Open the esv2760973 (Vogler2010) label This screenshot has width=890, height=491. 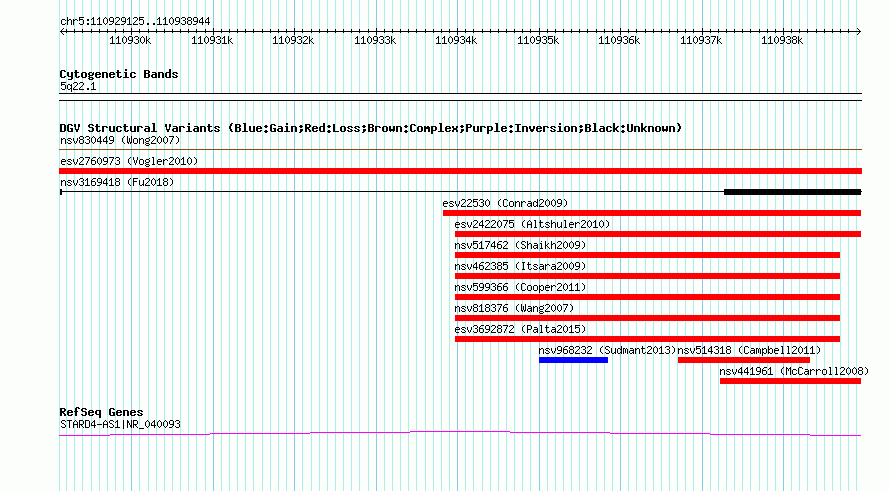pyautogui.click(x=129, y=161)
